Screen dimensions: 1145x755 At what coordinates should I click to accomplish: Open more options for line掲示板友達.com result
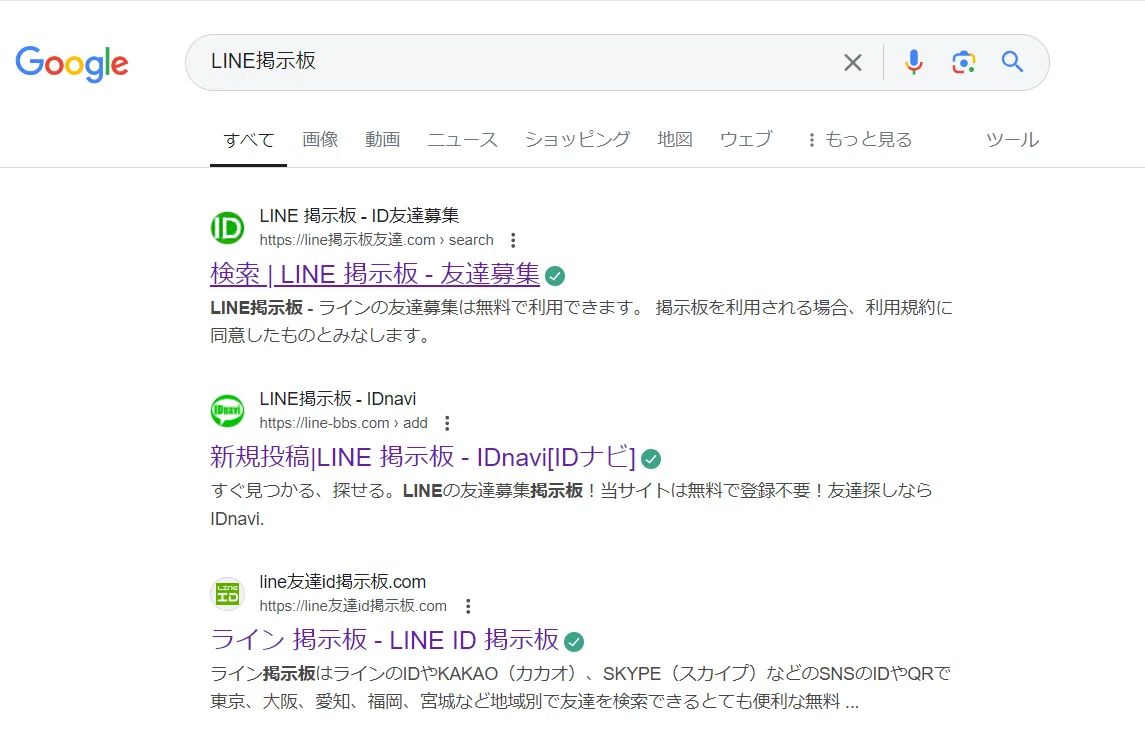pyautogui.click(x=513, y=240)
